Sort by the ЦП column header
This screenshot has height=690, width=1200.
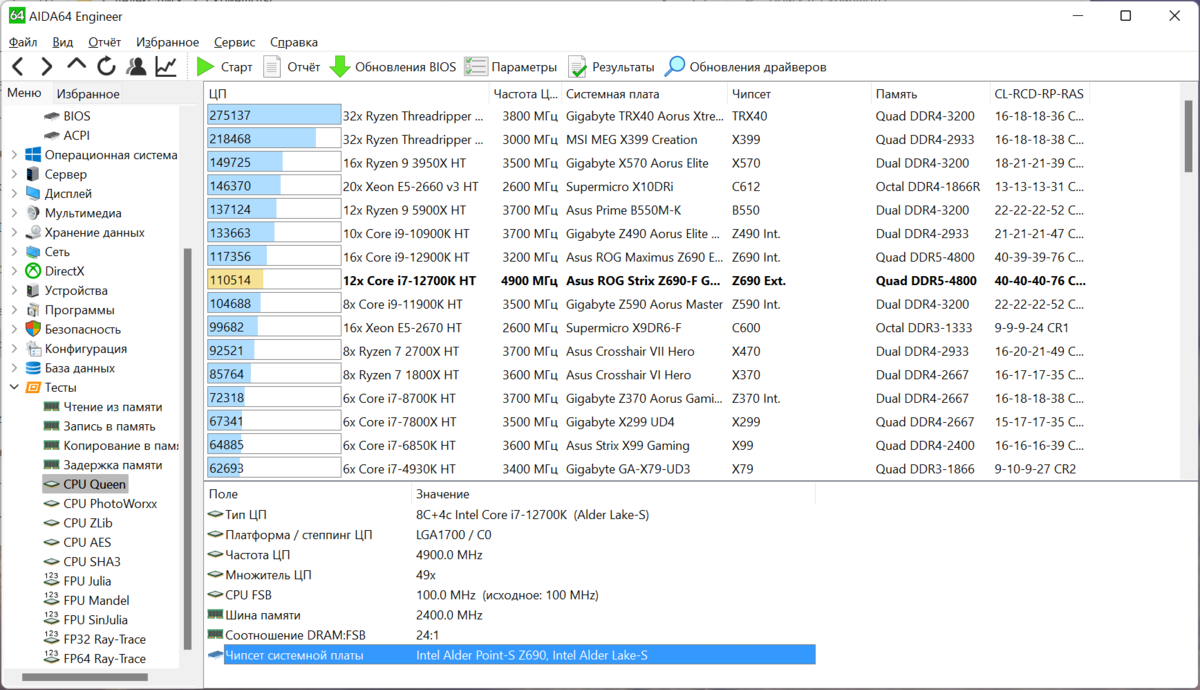(x=346, y=94)
